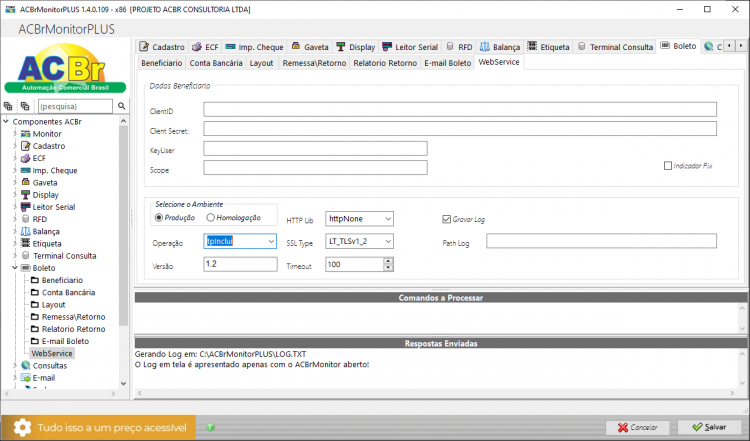Screen dimensions: 750x441
Task: Click the Balança scale tree icon
Action: [x=25, y=231]
